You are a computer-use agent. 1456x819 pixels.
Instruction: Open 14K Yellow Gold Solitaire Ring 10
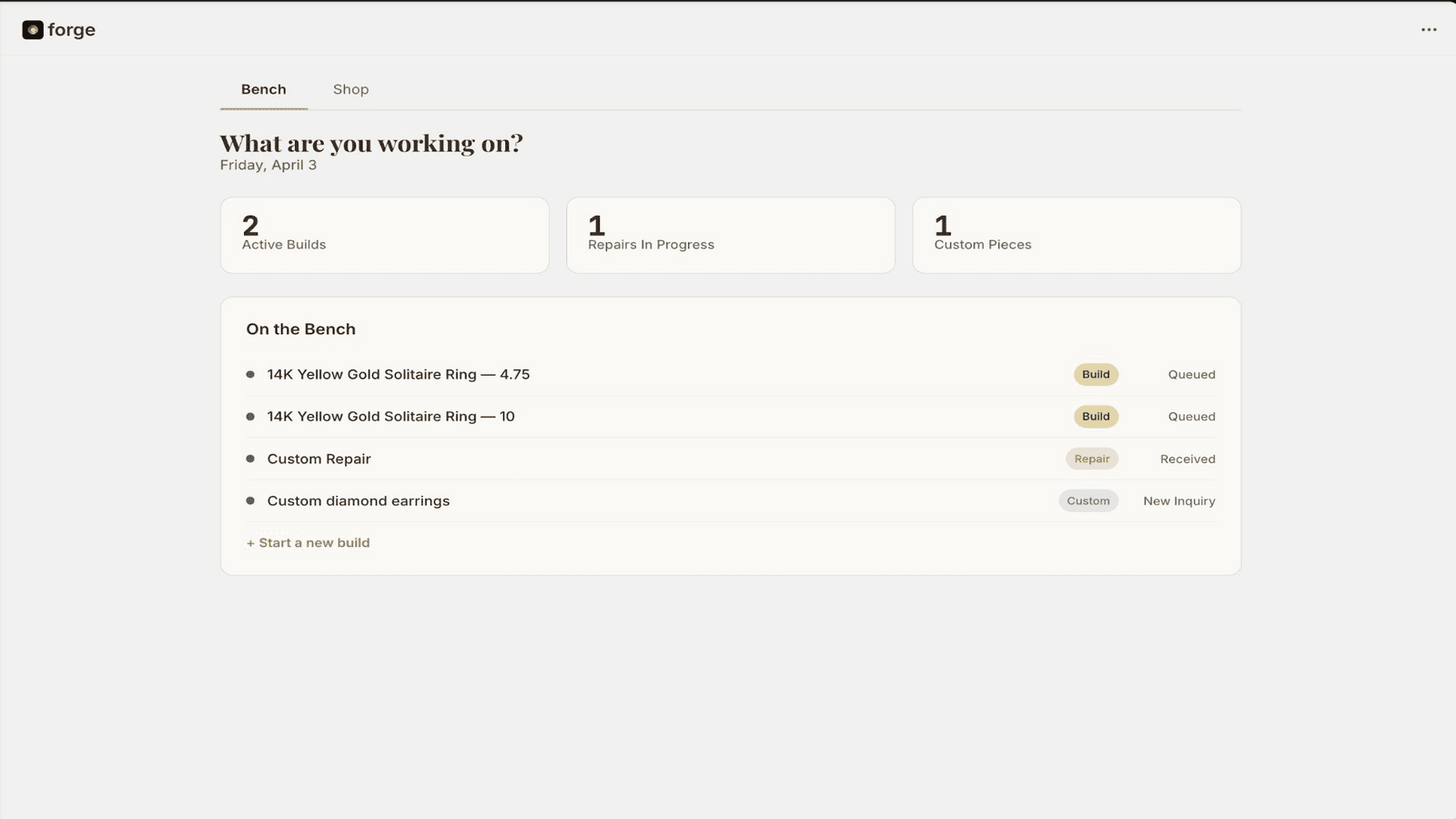click(731, 416)
